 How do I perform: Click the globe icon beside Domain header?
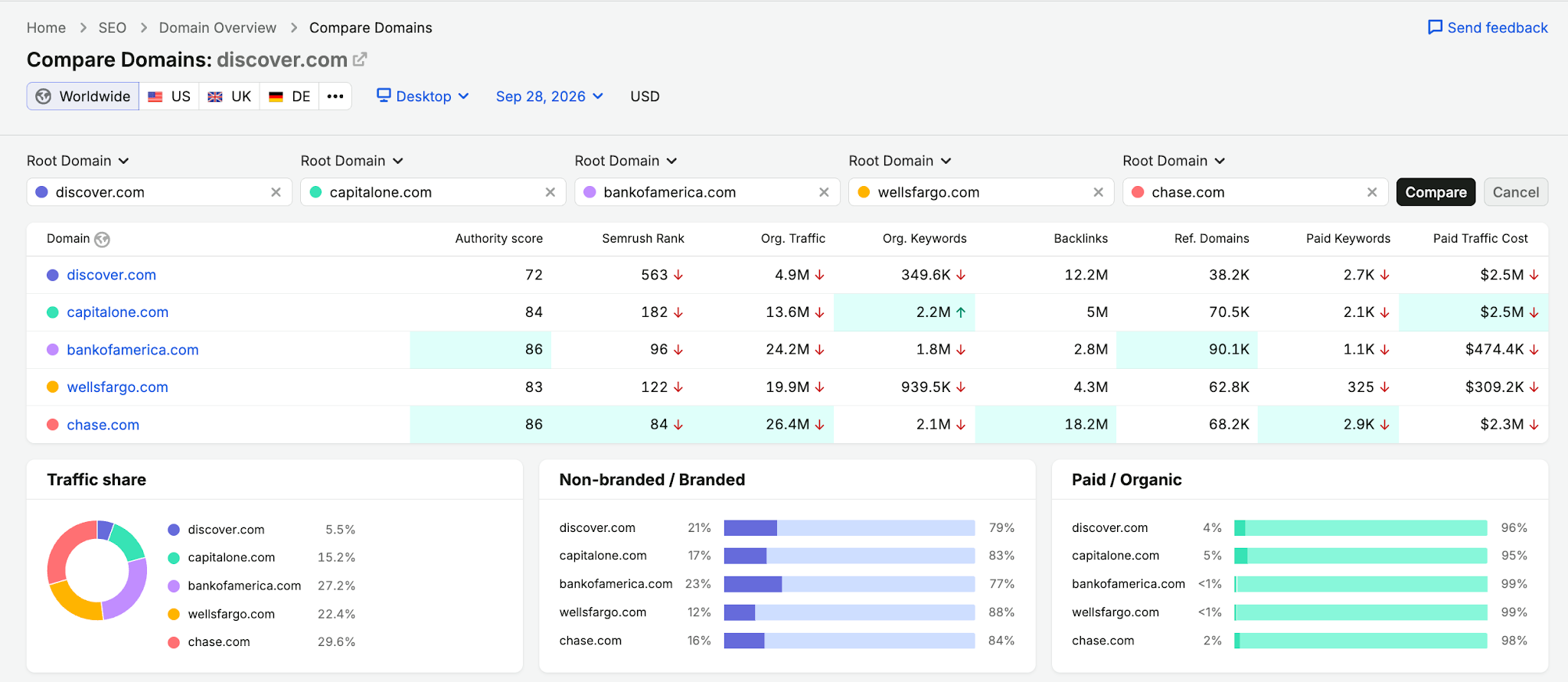102,240
